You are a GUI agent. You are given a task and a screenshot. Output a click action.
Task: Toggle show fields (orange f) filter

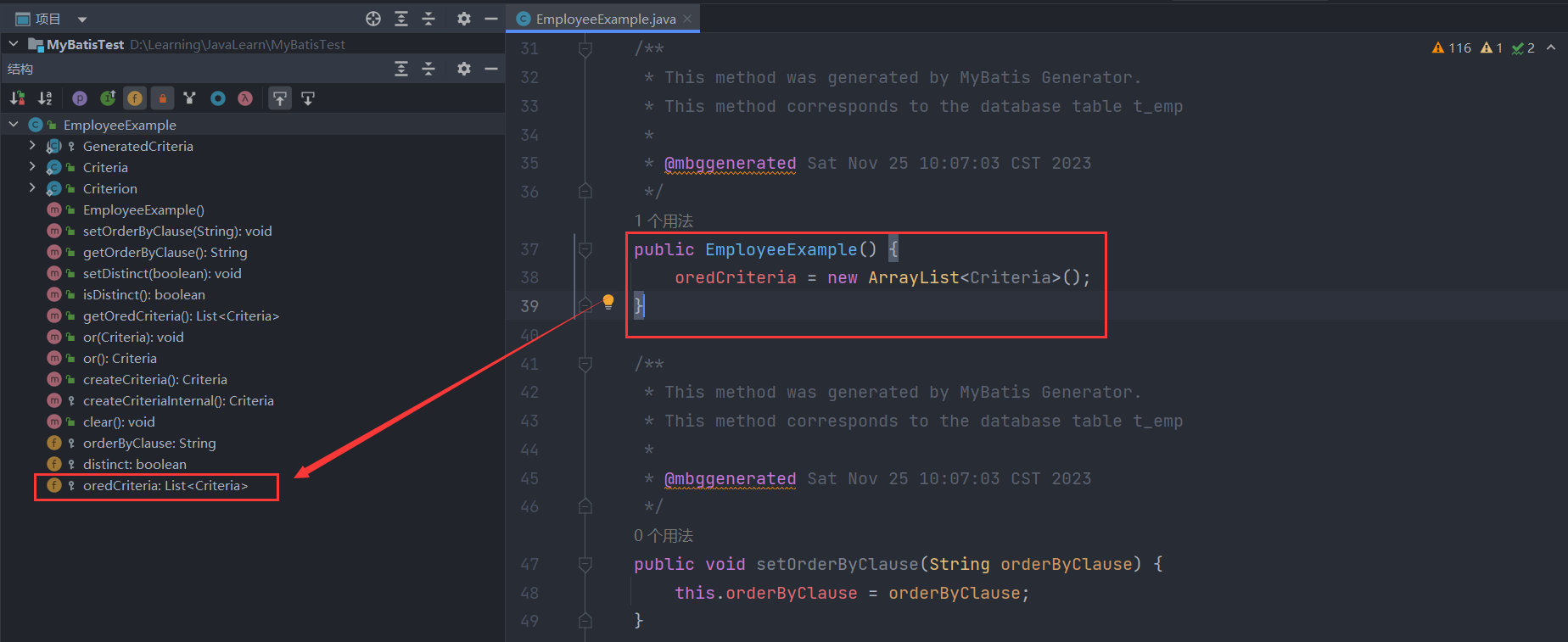[x=135, y=98]
